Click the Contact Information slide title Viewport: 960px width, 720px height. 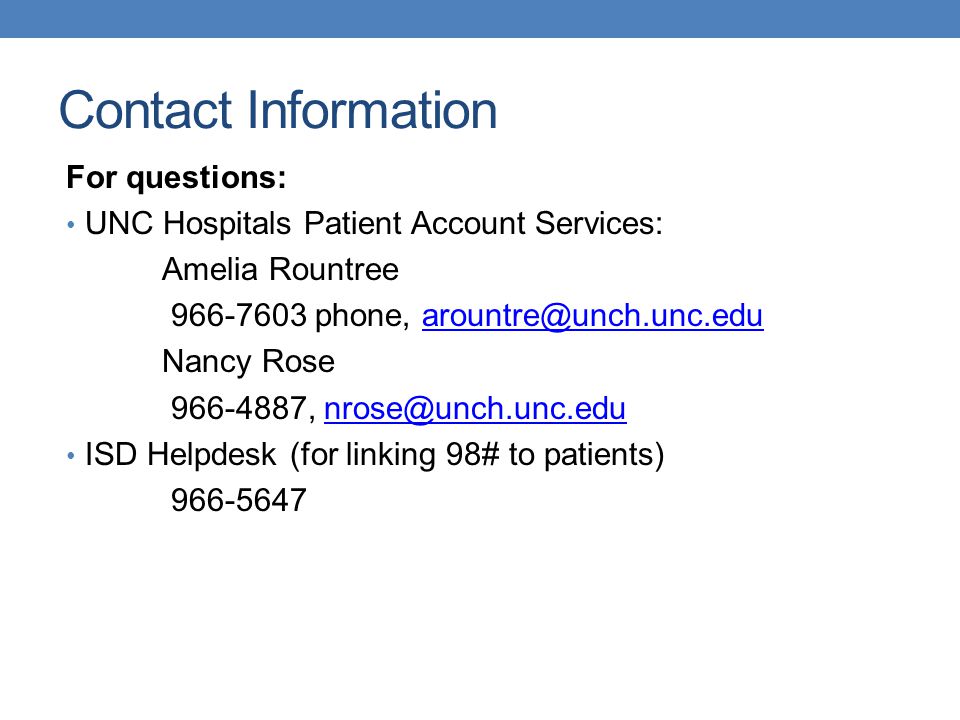click(278, 110)
